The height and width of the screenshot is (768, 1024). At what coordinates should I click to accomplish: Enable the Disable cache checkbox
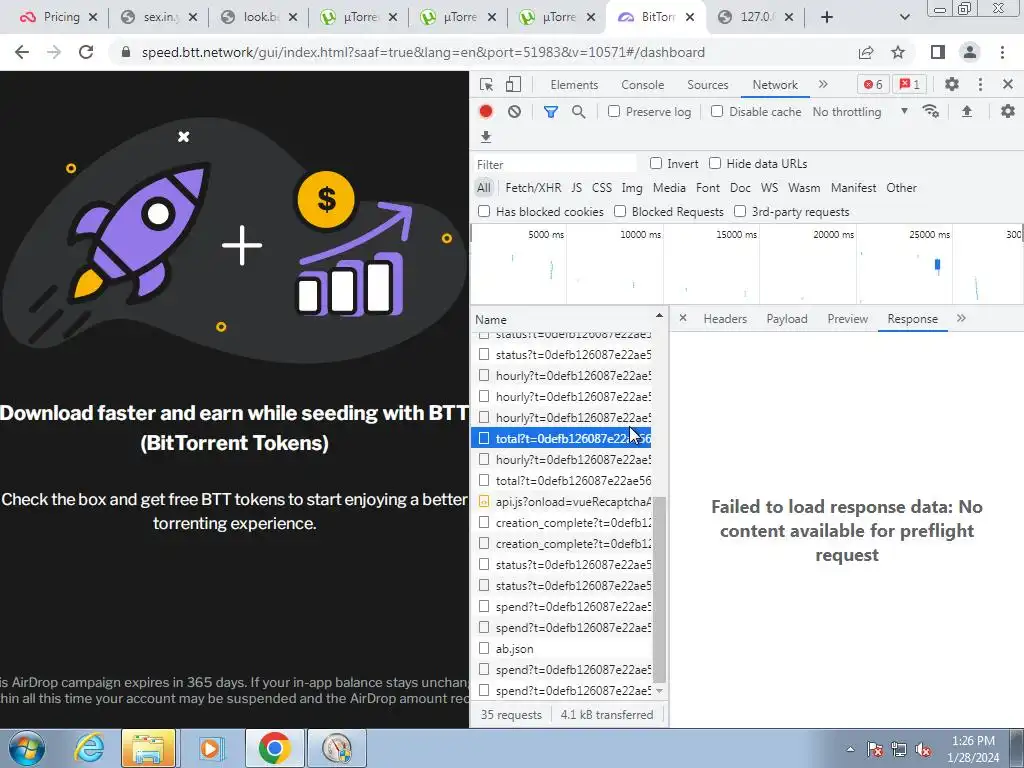click(717, 112)
